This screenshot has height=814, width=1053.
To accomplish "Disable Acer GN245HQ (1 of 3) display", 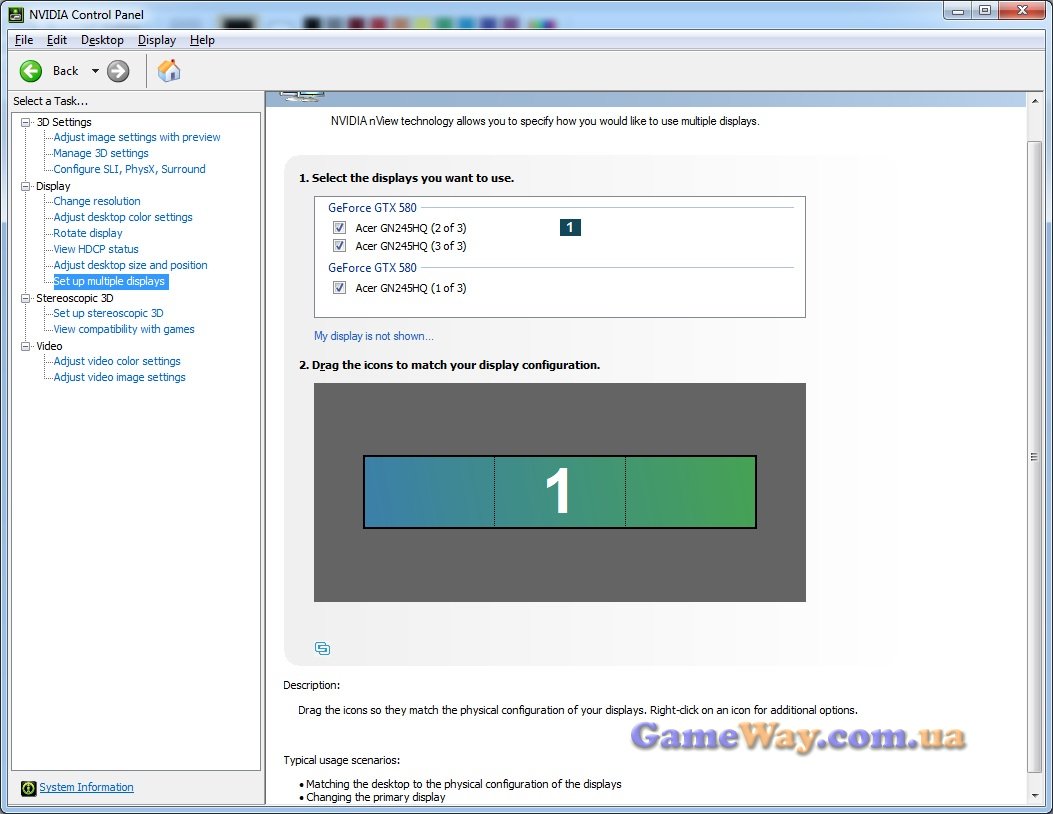I will click(x=339, y=288).
